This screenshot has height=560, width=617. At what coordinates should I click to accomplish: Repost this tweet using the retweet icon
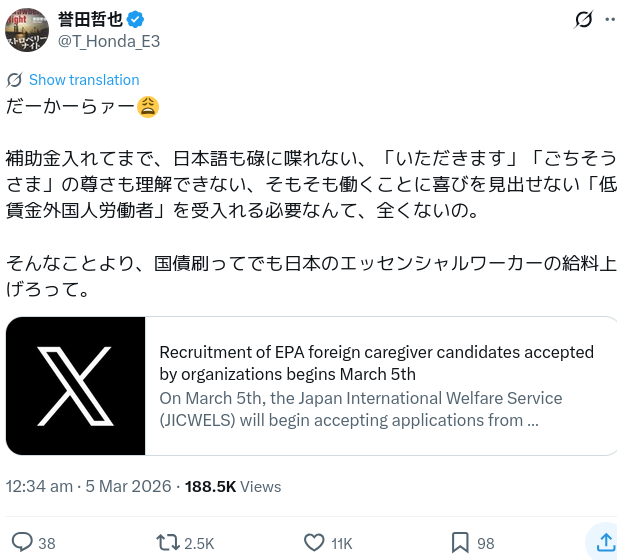pyautogui.click(x=168, y=542)
